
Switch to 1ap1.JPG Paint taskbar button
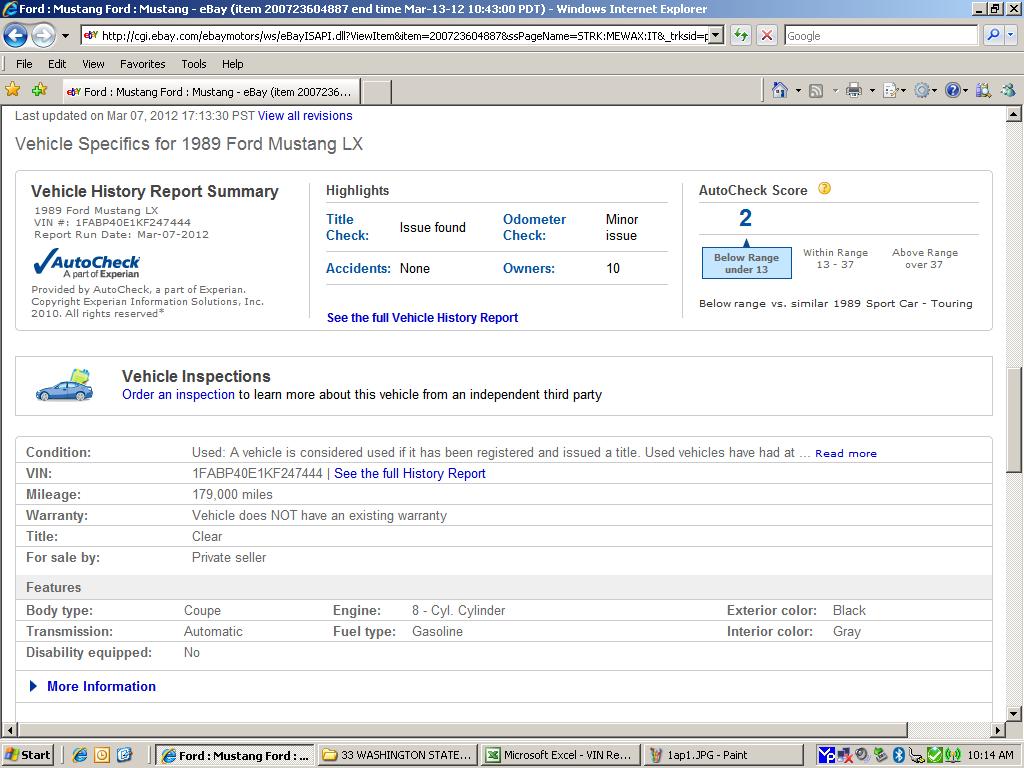point(723,755)
